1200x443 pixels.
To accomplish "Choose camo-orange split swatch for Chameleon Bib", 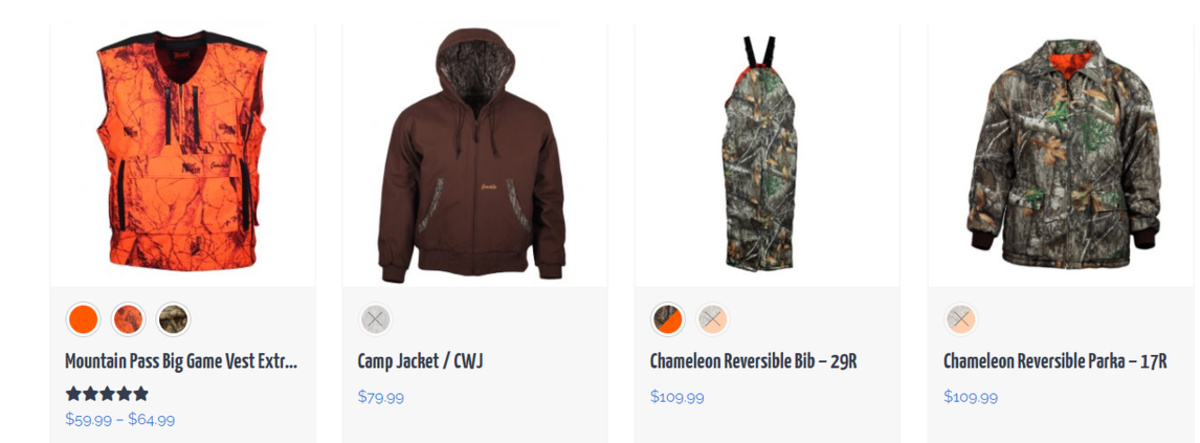I will 668,320.
